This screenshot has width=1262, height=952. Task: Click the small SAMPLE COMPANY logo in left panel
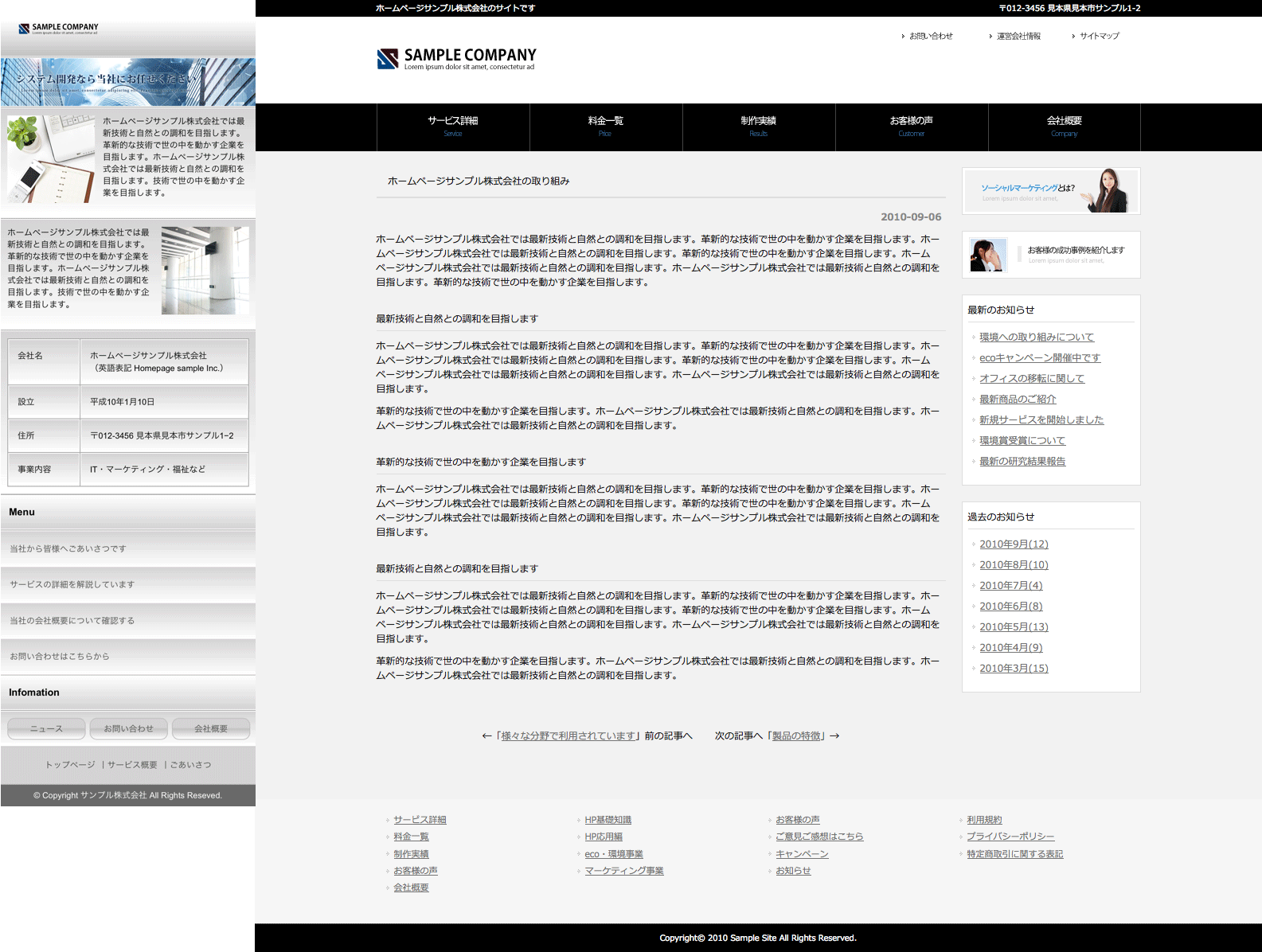point(59,29)
